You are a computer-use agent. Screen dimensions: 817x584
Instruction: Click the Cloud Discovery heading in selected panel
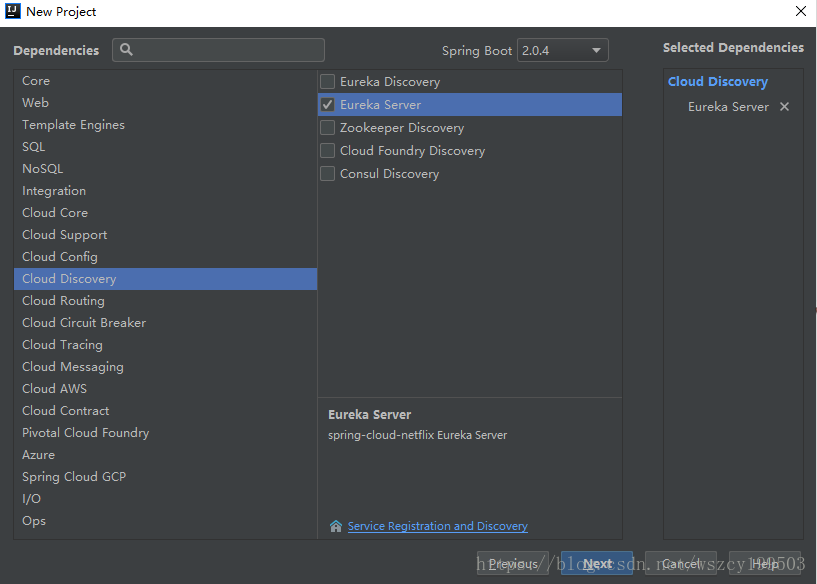point(718,82)
